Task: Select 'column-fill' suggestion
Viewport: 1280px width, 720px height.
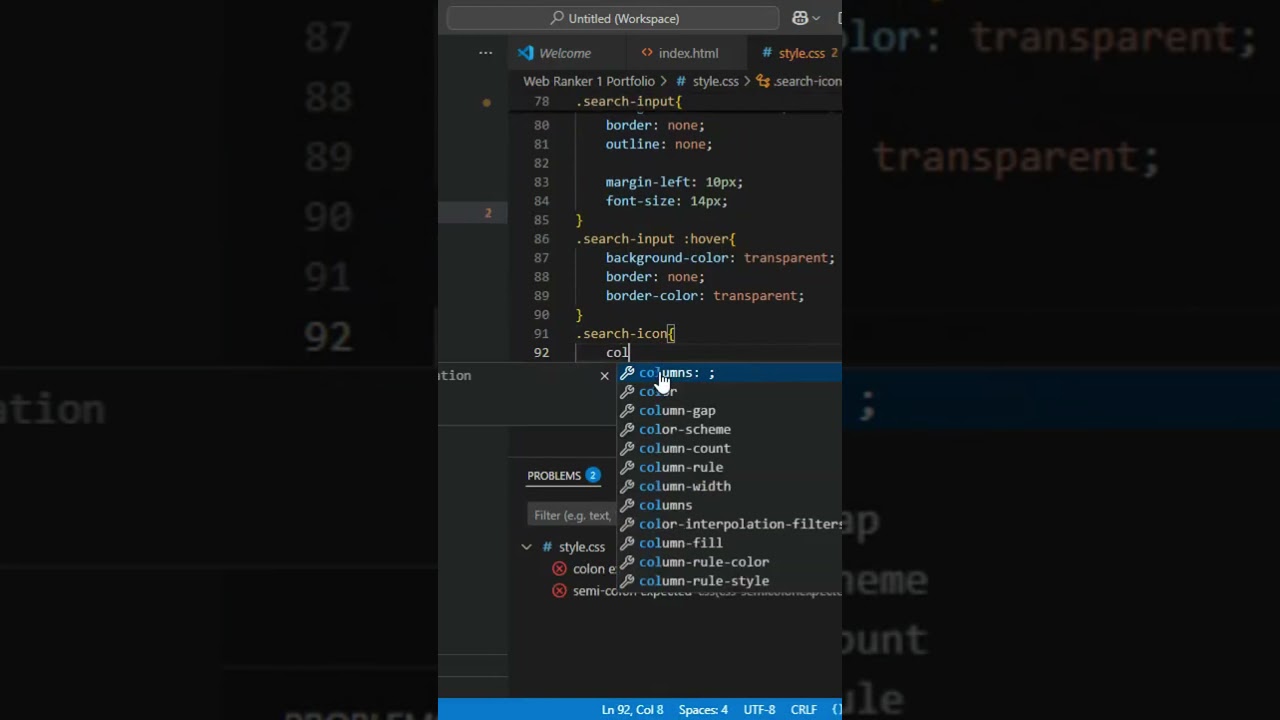Action: pos(729,543)
